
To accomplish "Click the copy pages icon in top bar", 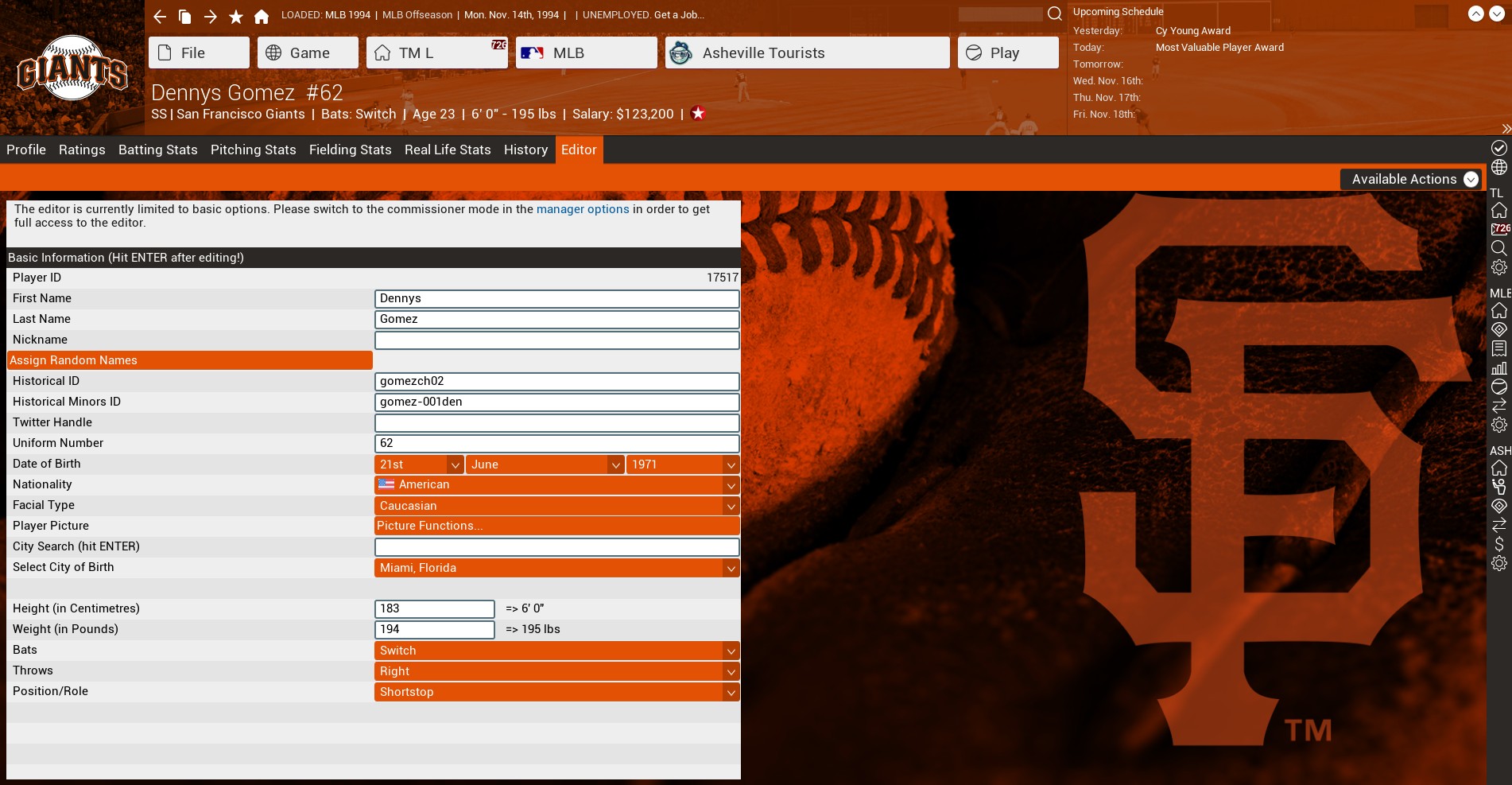I will [185, 16].
